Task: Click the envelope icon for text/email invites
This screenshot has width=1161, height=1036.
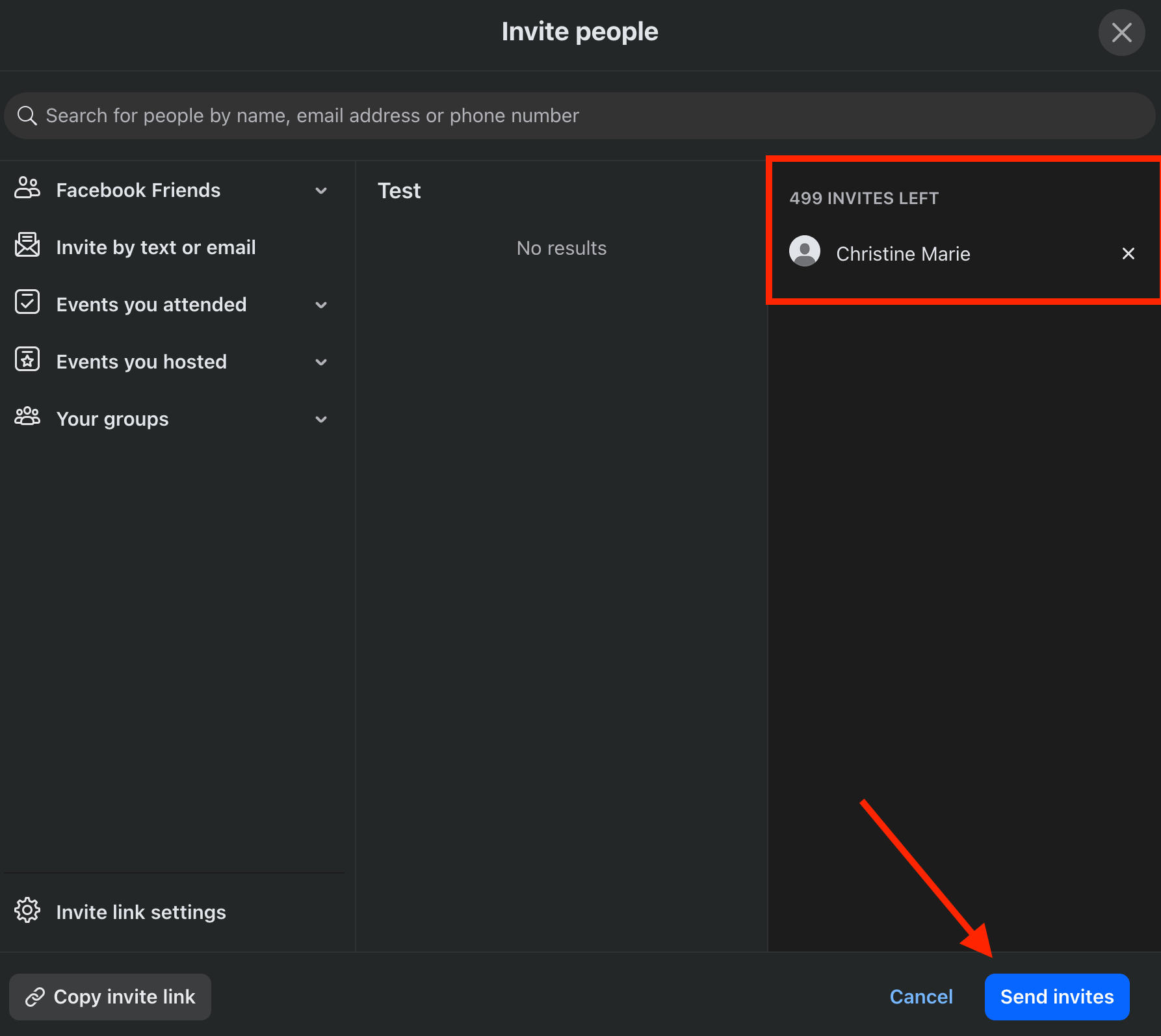Action: [x=27, y=246]
